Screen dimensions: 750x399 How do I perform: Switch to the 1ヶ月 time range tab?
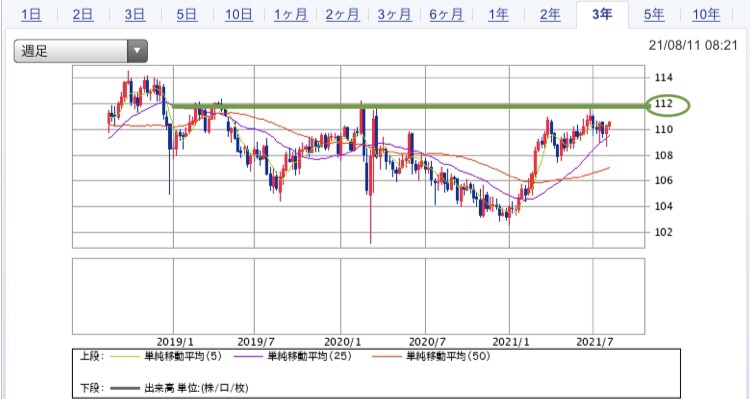tap(291, 15)
